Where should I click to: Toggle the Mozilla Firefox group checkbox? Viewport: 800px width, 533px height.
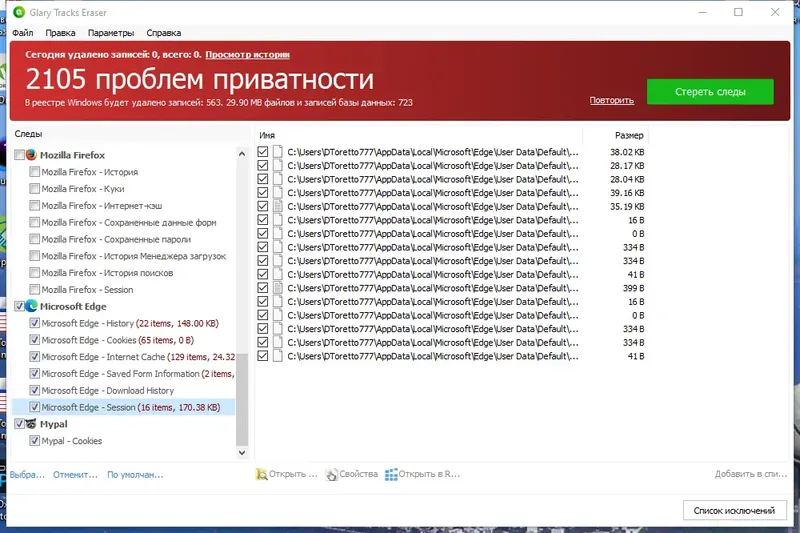point(19,155)
